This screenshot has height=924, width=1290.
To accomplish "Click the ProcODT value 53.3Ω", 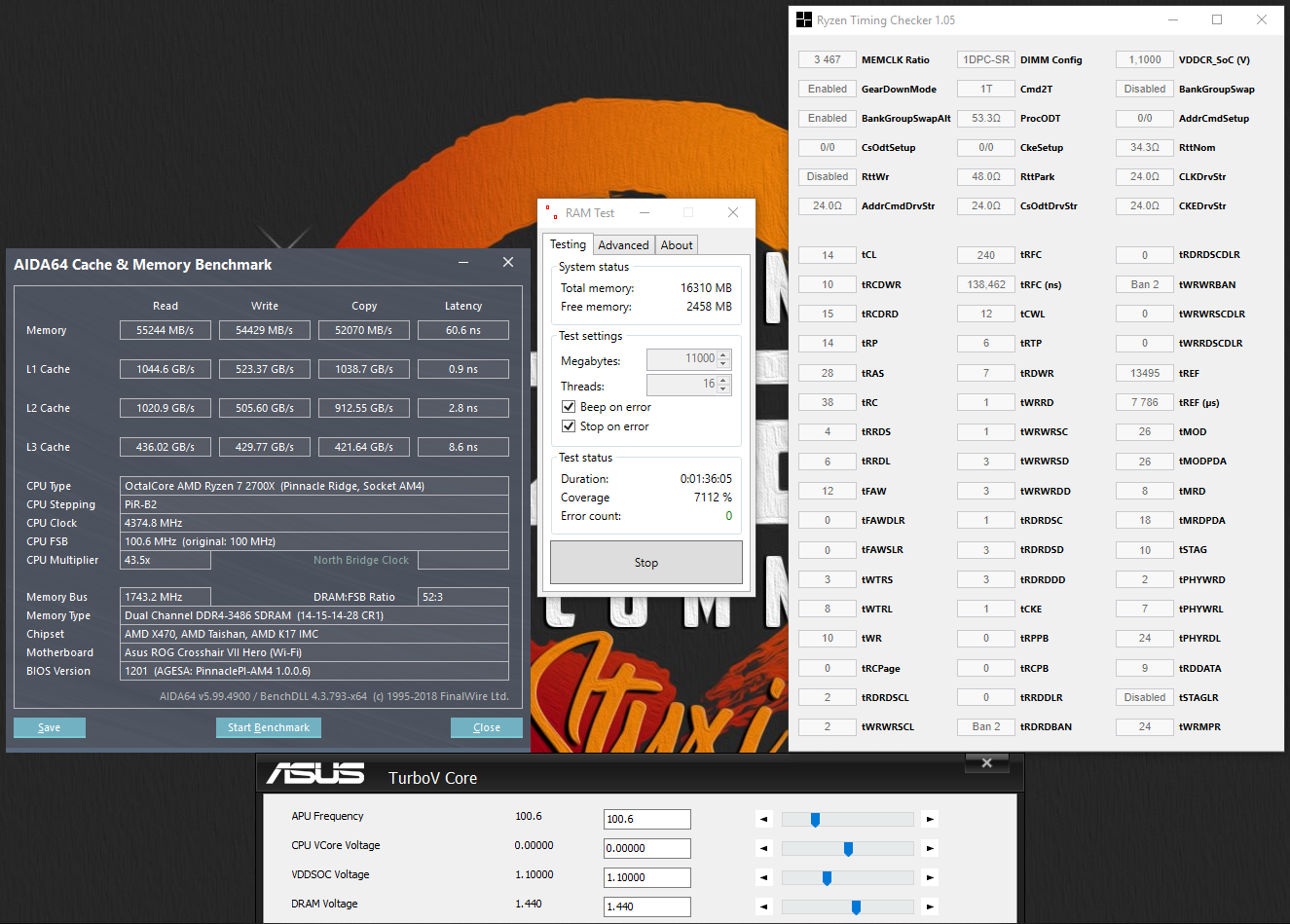I will point(986,118).
